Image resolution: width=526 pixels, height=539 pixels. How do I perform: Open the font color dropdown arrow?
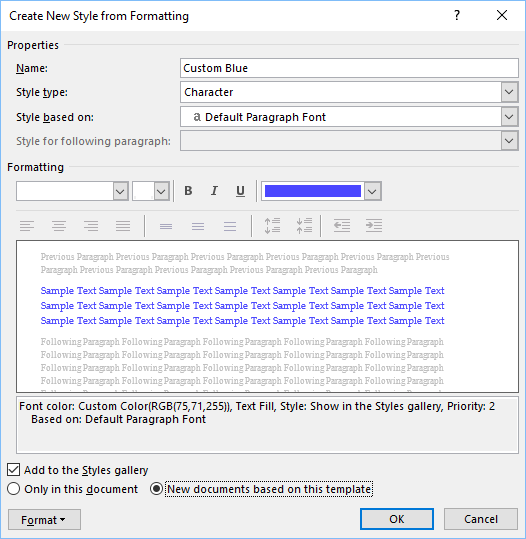pos(372,191)
